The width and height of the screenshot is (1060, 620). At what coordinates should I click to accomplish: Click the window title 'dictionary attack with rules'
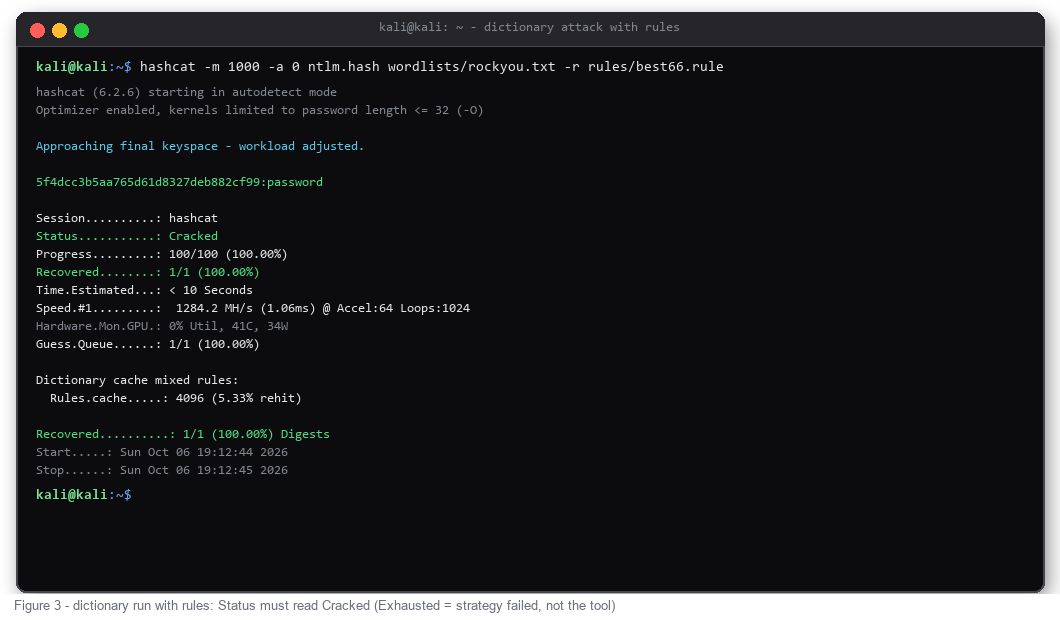point(529,27)
